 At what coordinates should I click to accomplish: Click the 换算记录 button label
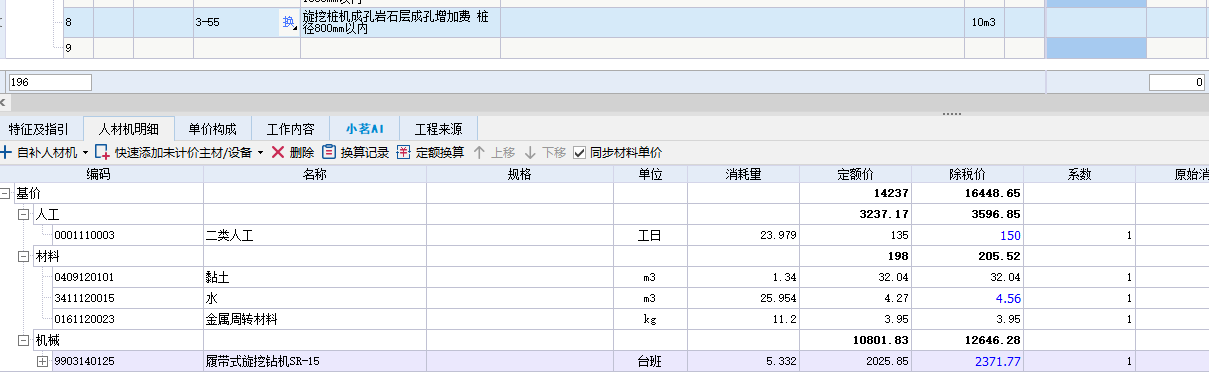365,153
